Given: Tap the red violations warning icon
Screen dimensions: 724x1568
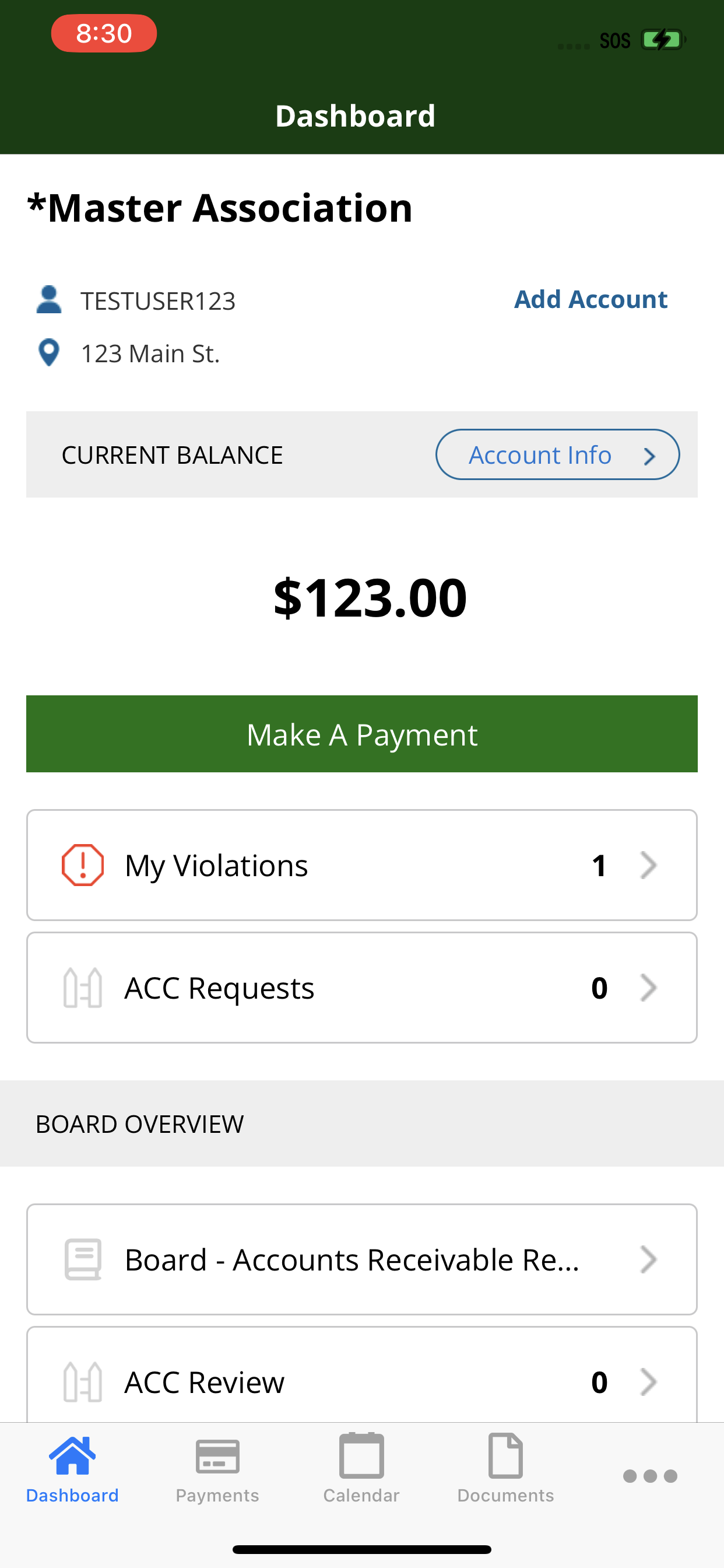Looking at the screenshot, I should (x=83, y=865).
